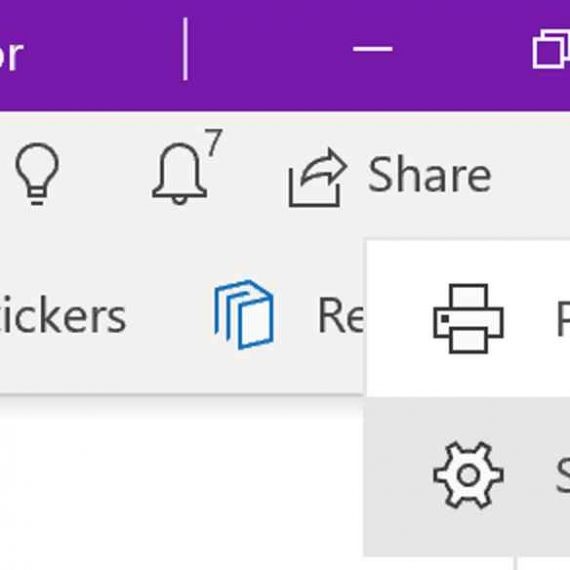Screen dimensions: 570x570
Task: Click the white Print menu row background
Action: (468, 318)
